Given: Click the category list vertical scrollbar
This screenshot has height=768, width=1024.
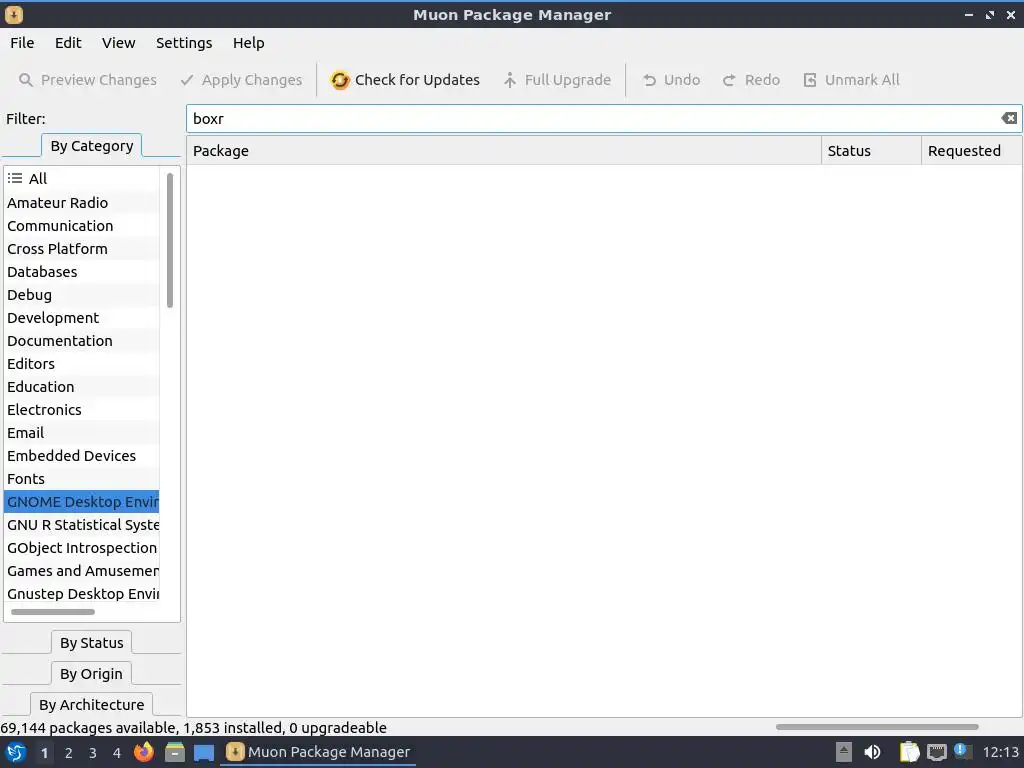Looking at the screenshot, I should [170, 240].
